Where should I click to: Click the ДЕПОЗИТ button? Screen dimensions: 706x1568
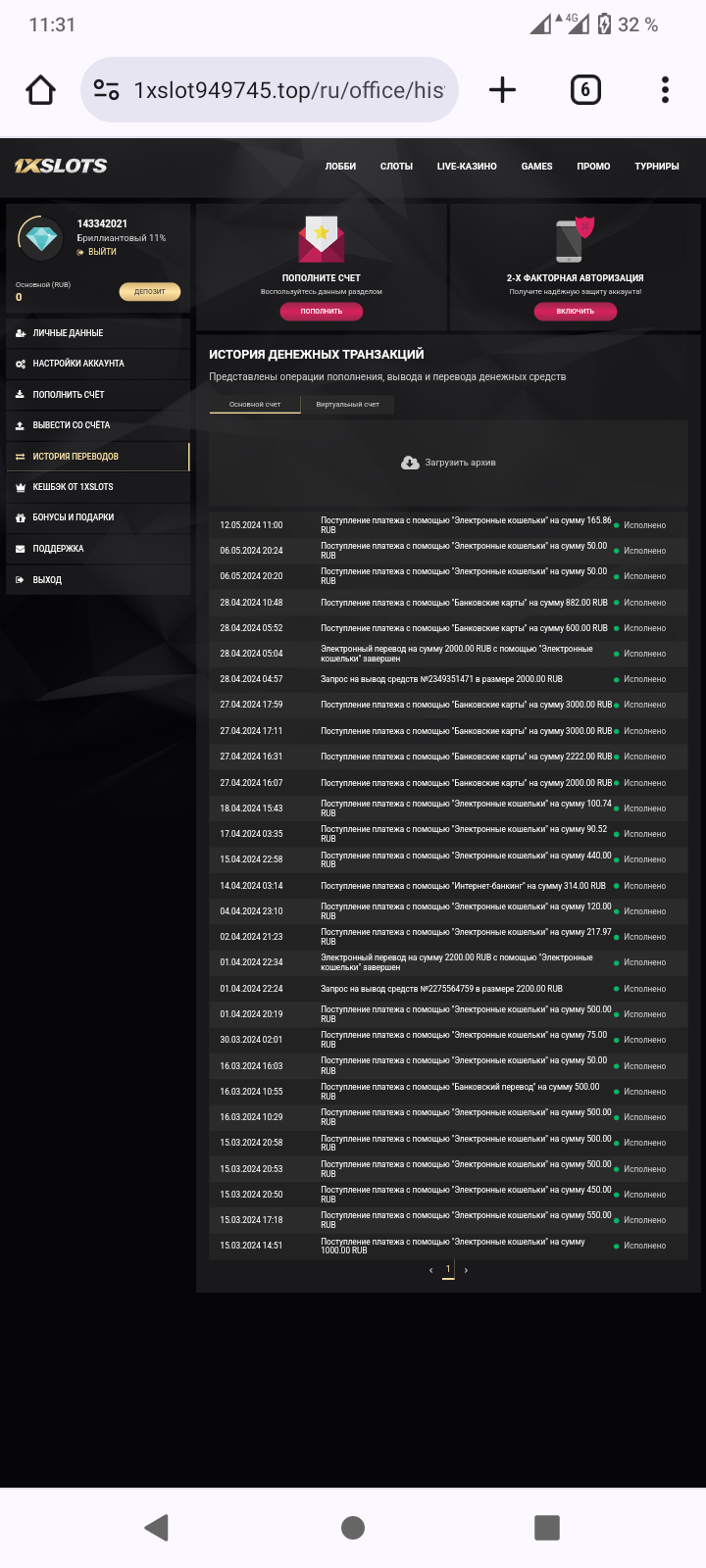pyautogui.click(x=148, y=291)
